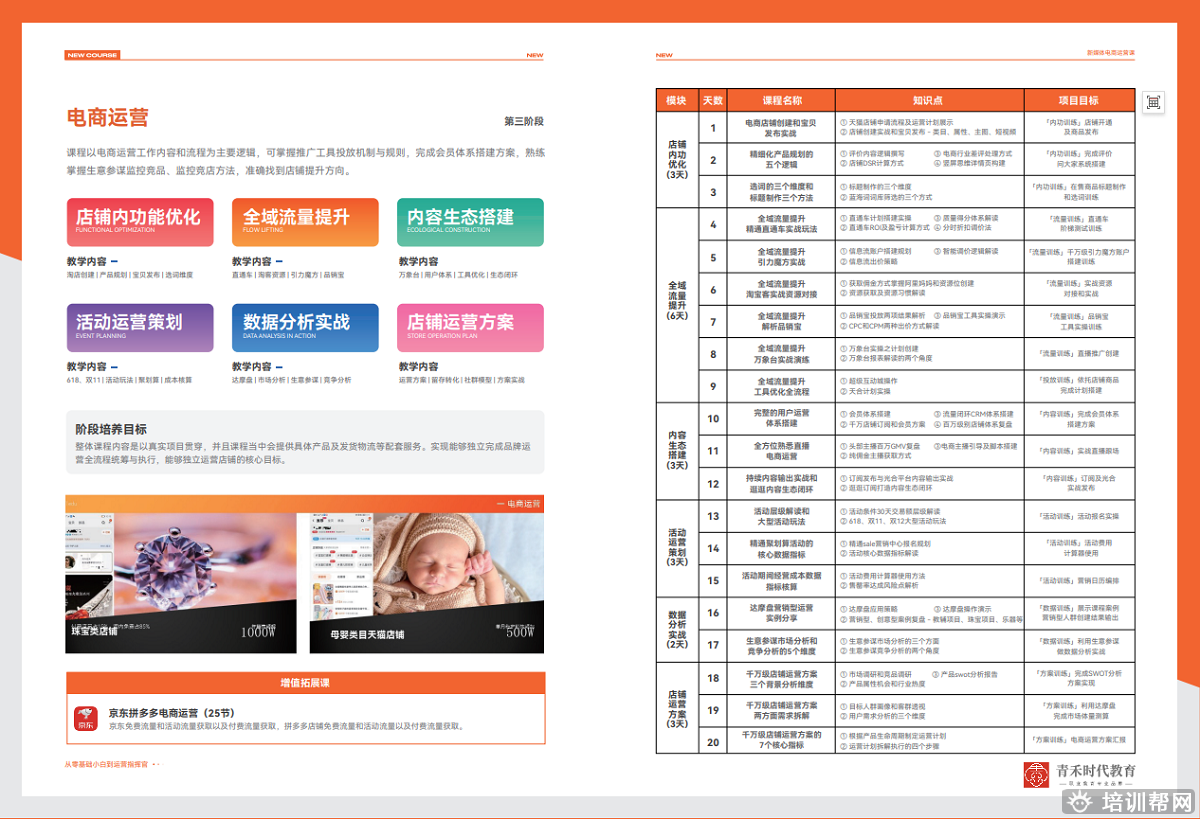Click the 店铺运营方案(3天) module cell
Screen dimensions: 1200x819
677,707
